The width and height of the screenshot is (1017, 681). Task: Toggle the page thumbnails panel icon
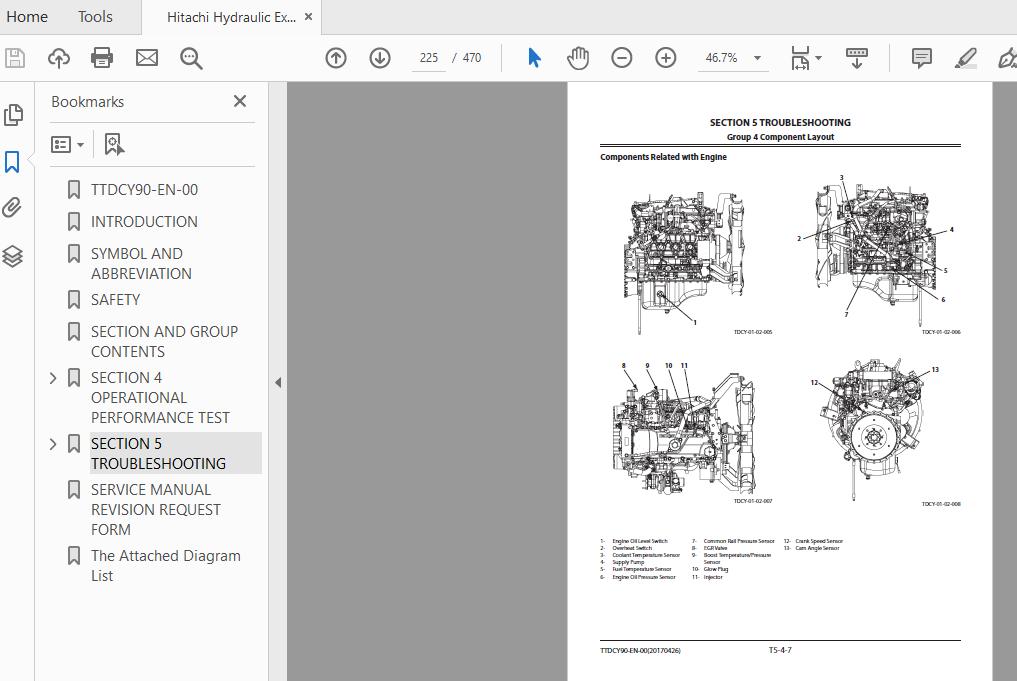(13, 115)
